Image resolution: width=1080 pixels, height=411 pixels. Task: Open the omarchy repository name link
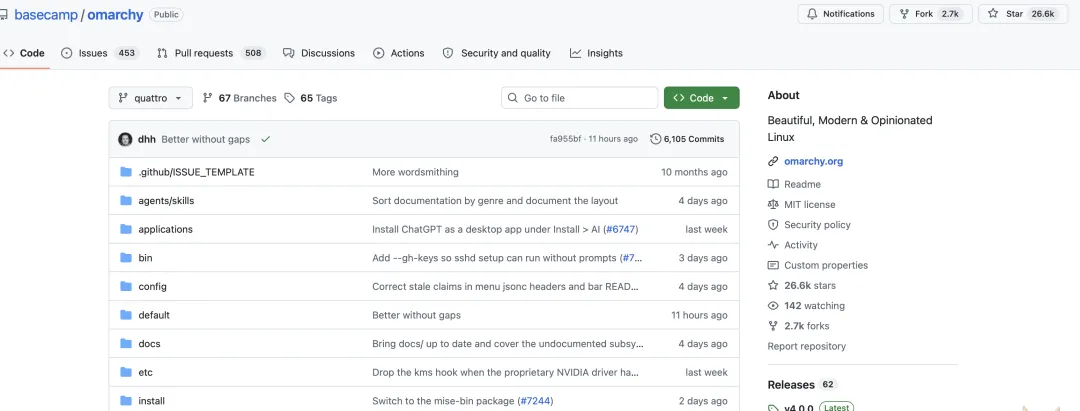115,14
